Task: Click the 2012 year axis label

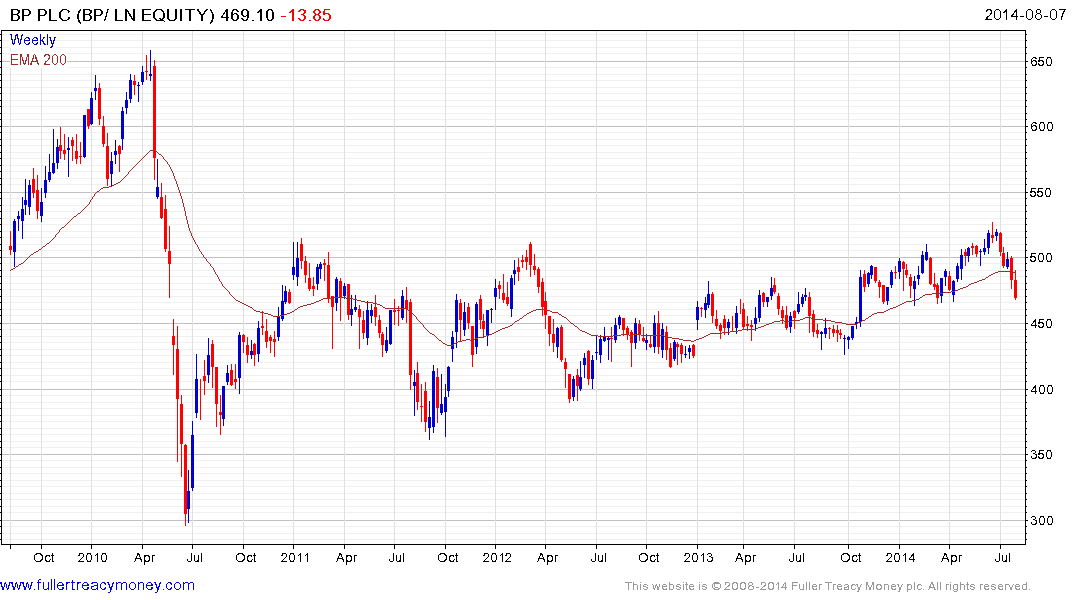Action: [x=497, y=557]
